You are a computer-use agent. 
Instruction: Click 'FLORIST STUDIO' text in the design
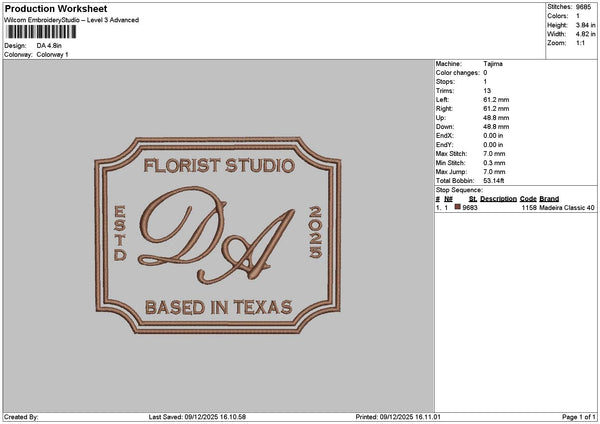[219, 166]
